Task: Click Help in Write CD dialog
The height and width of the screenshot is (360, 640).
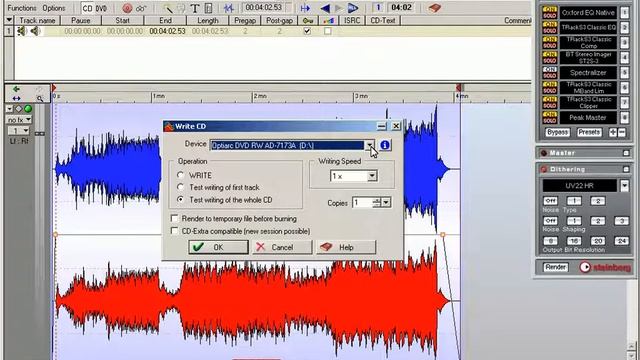Action: (x=346, y=247)
